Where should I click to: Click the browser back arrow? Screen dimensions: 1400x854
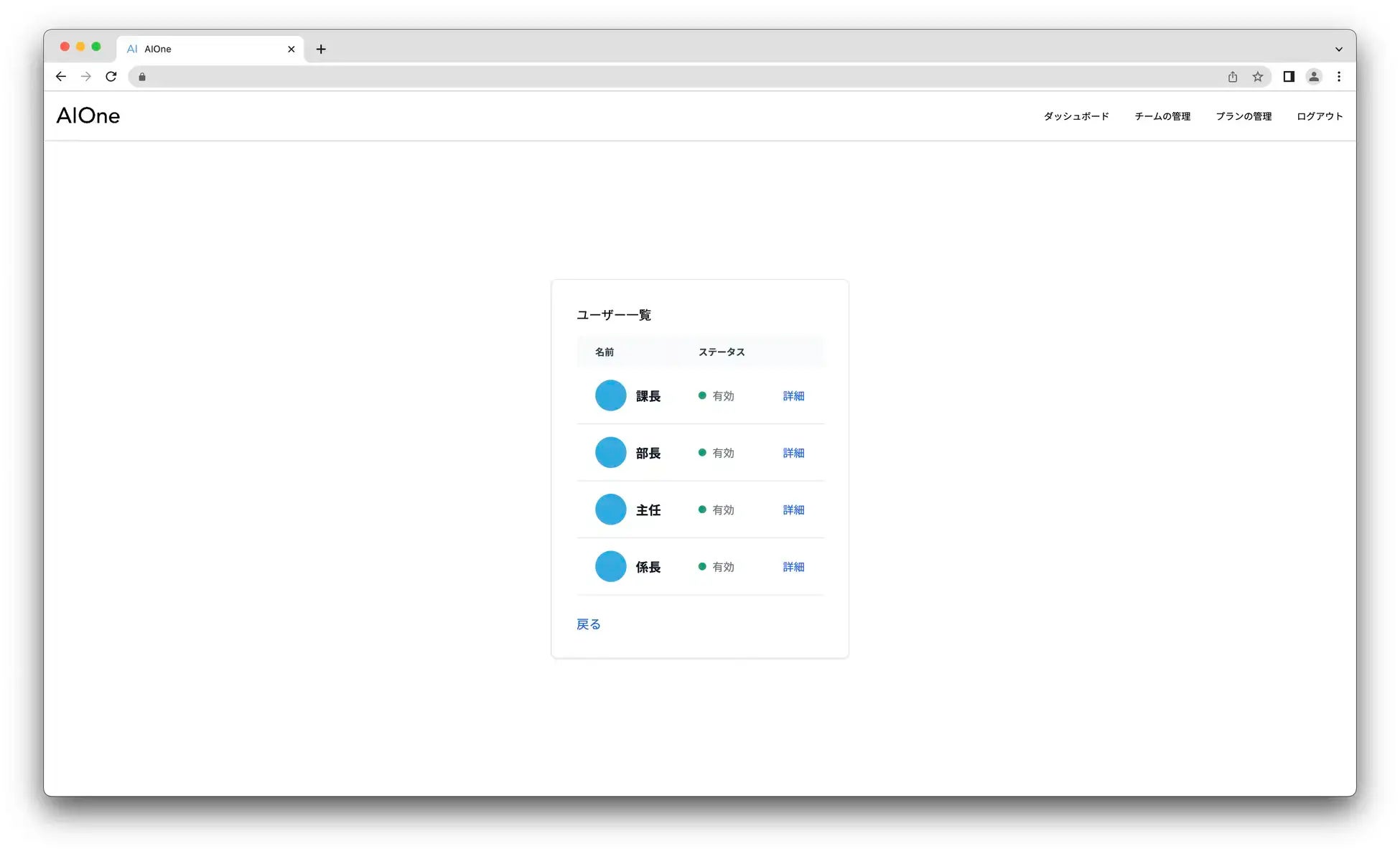tap(61, 77)
